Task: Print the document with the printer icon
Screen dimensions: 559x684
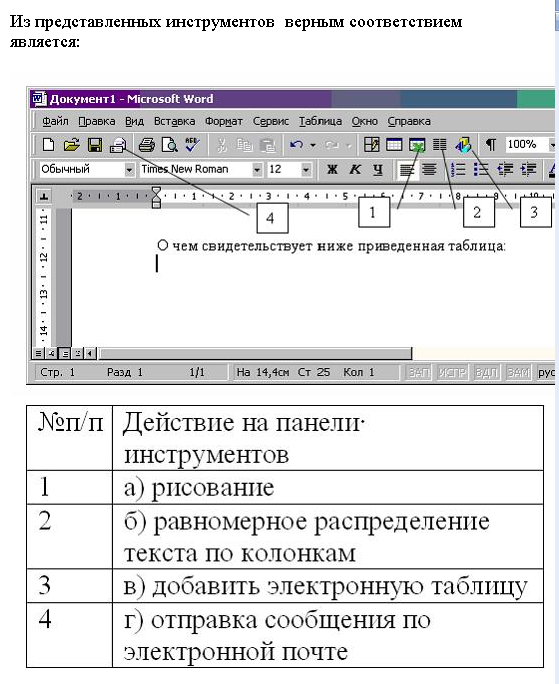Action: click(x=146, y=144)
